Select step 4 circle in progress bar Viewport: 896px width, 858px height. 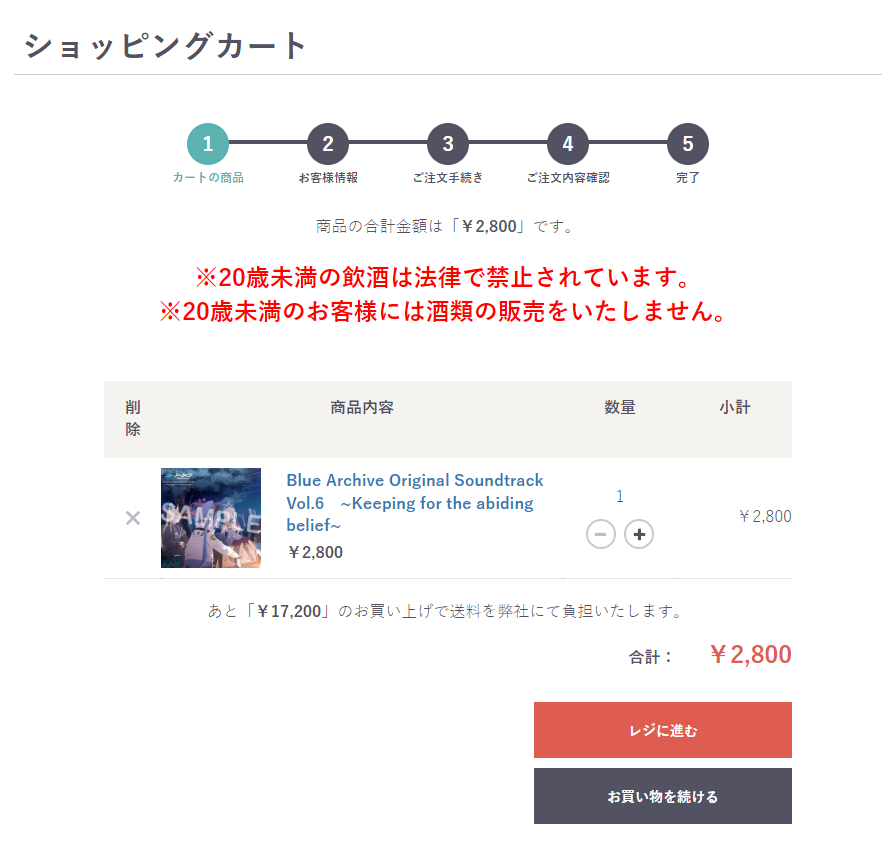(568, 144)
